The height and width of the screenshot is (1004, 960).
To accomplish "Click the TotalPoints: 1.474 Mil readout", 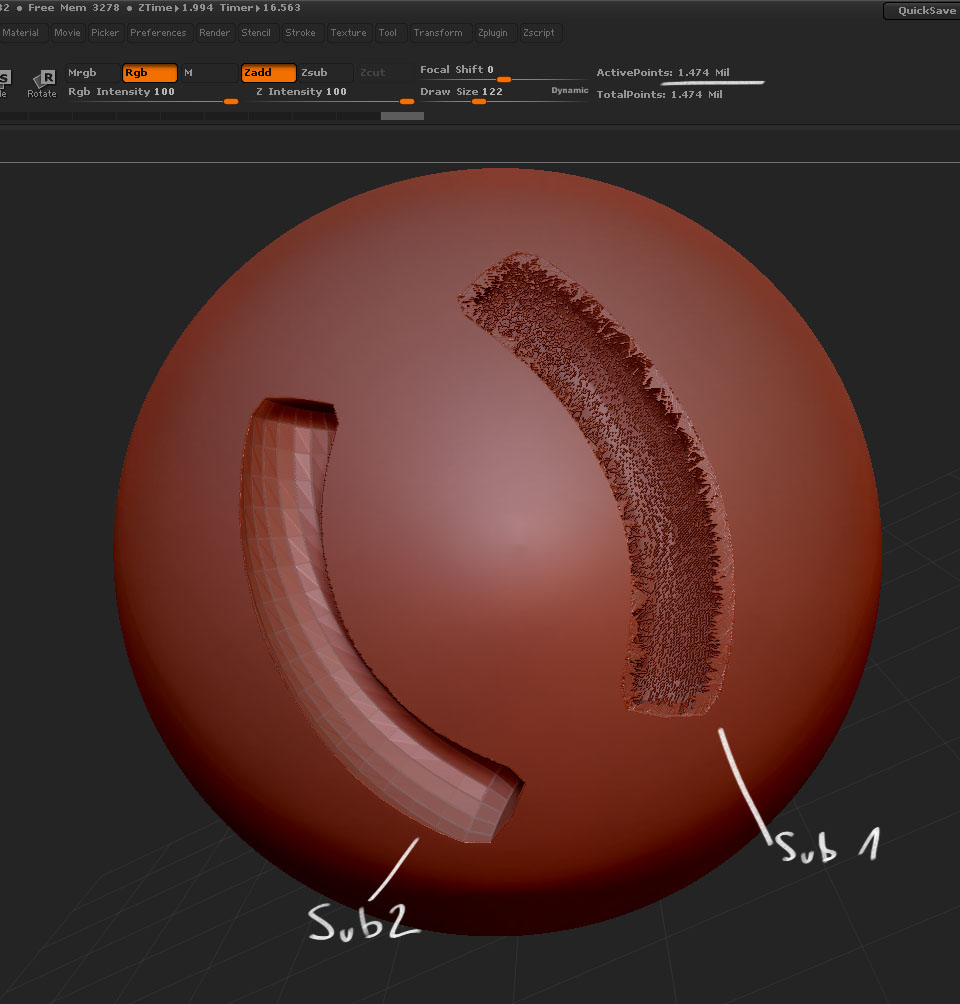I will 660,95.
